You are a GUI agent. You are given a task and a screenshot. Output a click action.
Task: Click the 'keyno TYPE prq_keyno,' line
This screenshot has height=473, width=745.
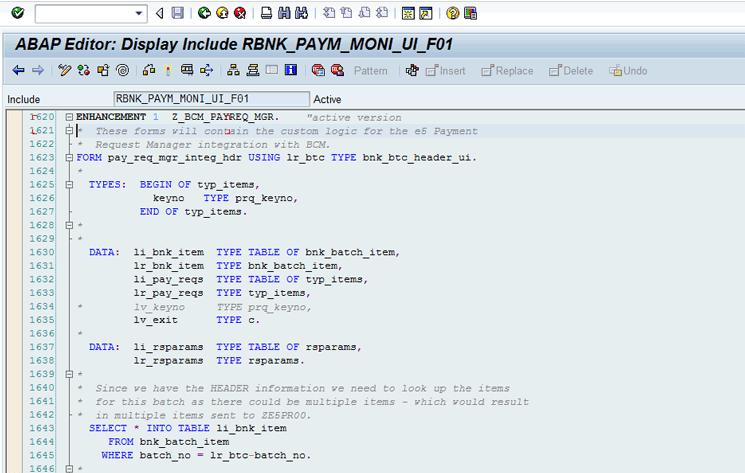tap(225, 198)
